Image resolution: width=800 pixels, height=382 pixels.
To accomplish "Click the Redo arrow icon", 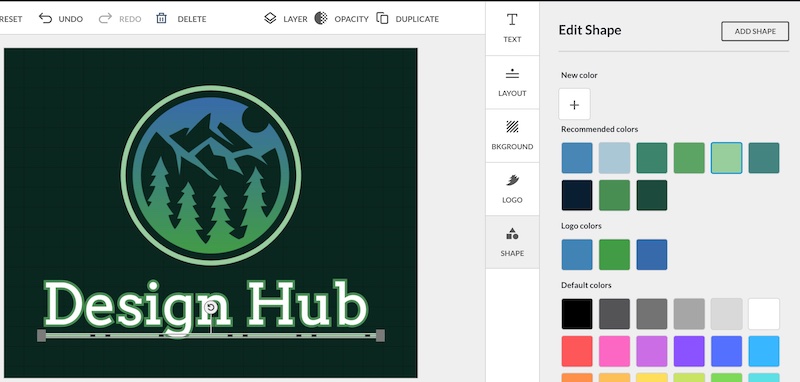I will 105,19.
